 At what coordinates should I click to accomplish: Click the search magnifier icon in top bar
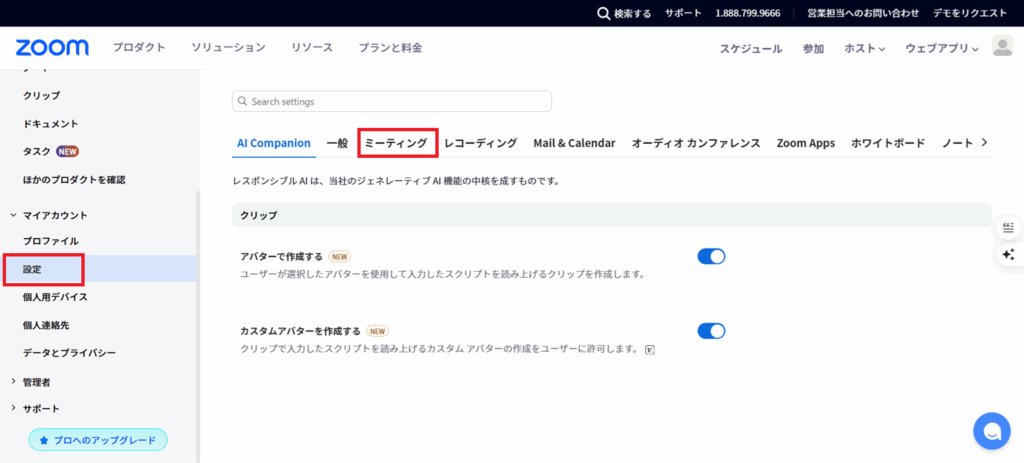604,13
